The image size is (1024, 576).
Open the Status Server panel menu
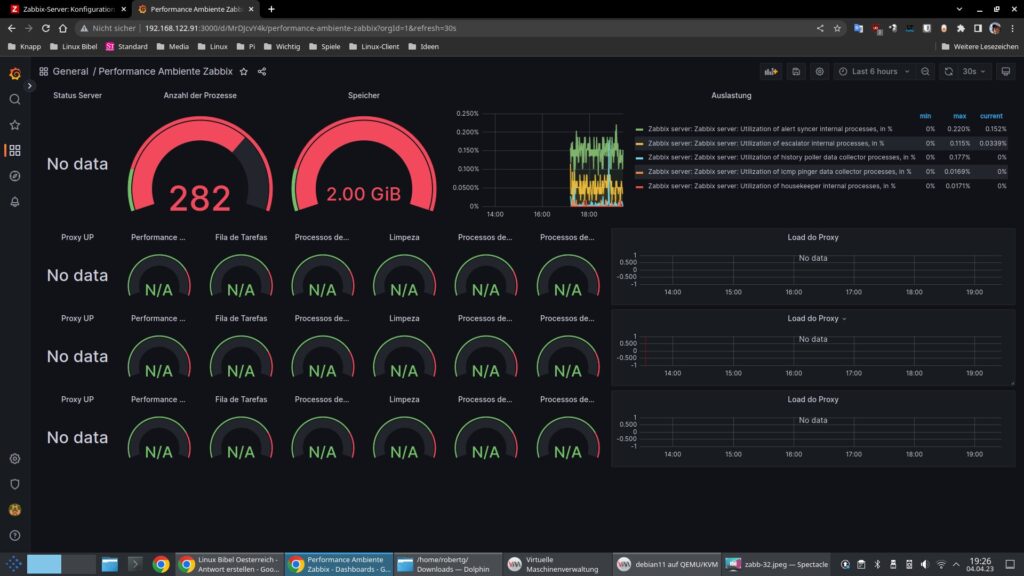[x=77, y=95]
